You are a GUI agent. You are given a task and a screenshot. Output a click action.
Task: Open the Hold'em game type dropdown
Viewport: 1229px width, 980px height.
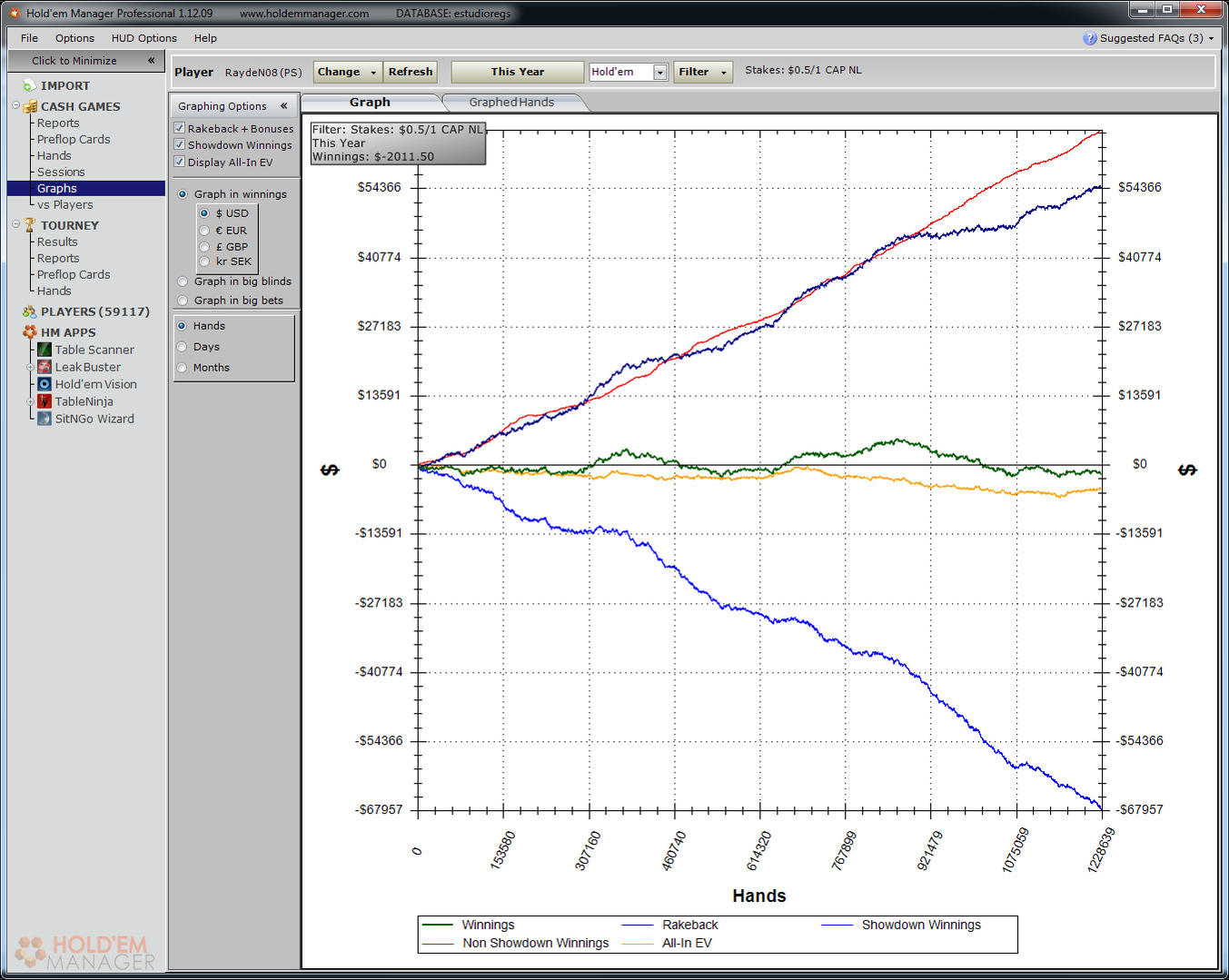(x=660, y=72)
